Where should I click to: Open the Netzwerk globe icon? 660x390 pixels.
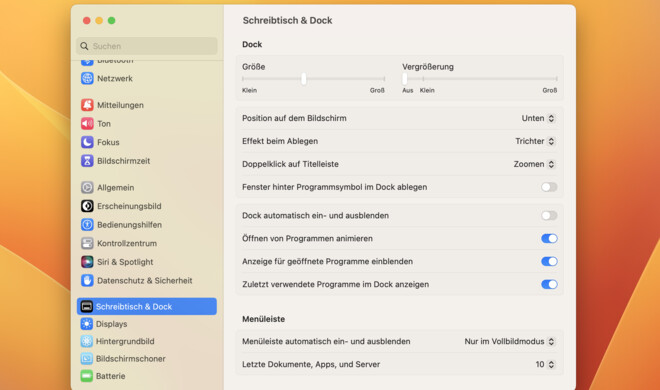[87, 78]
